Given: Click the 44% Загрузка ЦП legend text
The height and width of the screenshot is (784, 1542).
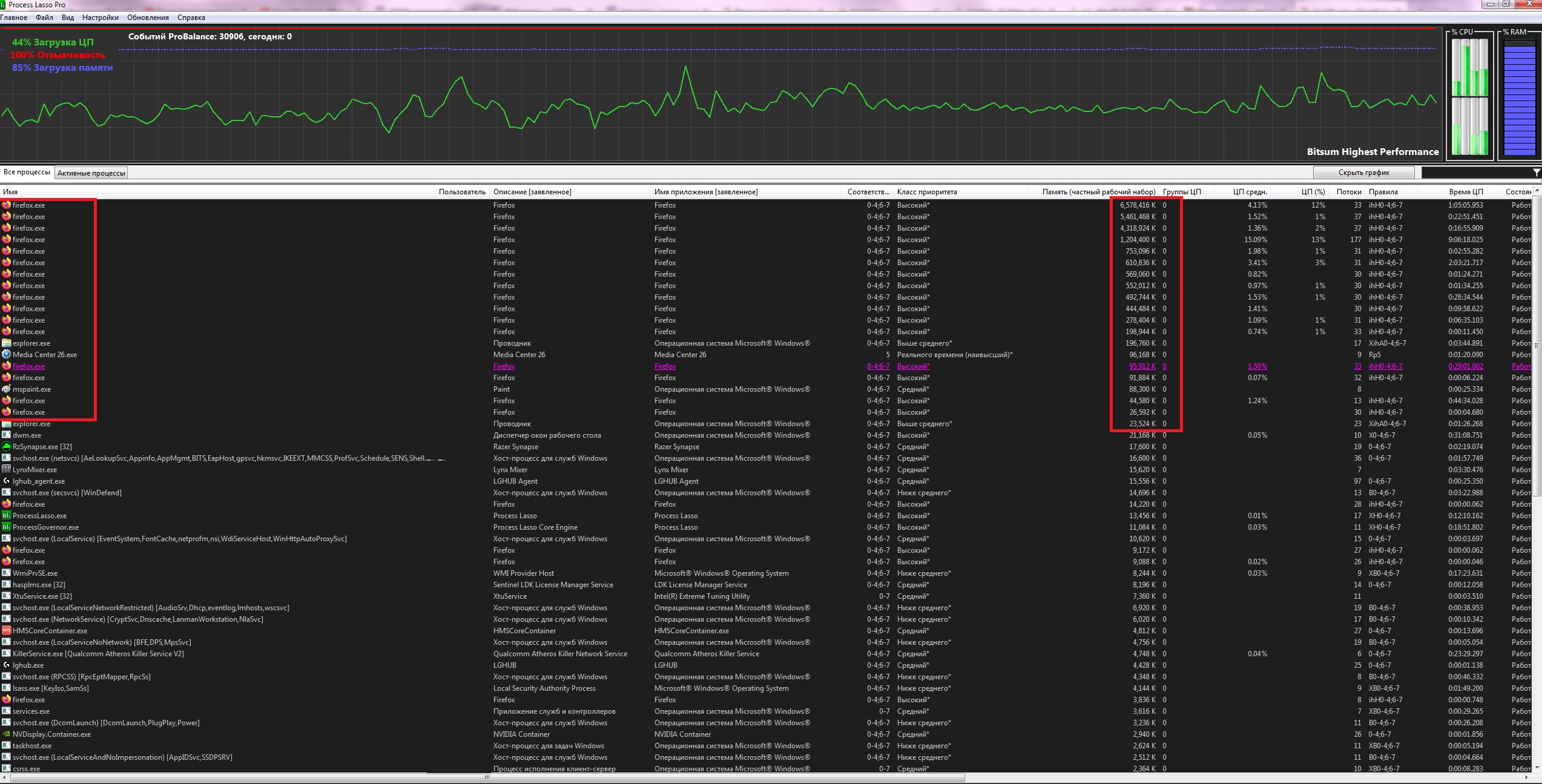Looking at the screenshot, I should [x=53, y=42].
